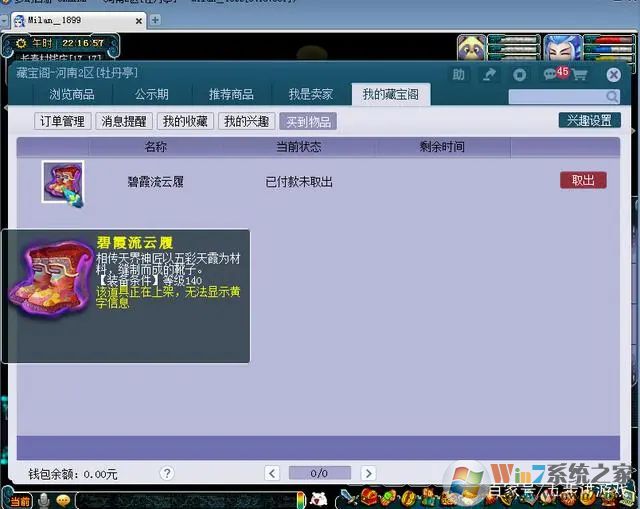Go to next page arrow

click(x=368, y=473)
